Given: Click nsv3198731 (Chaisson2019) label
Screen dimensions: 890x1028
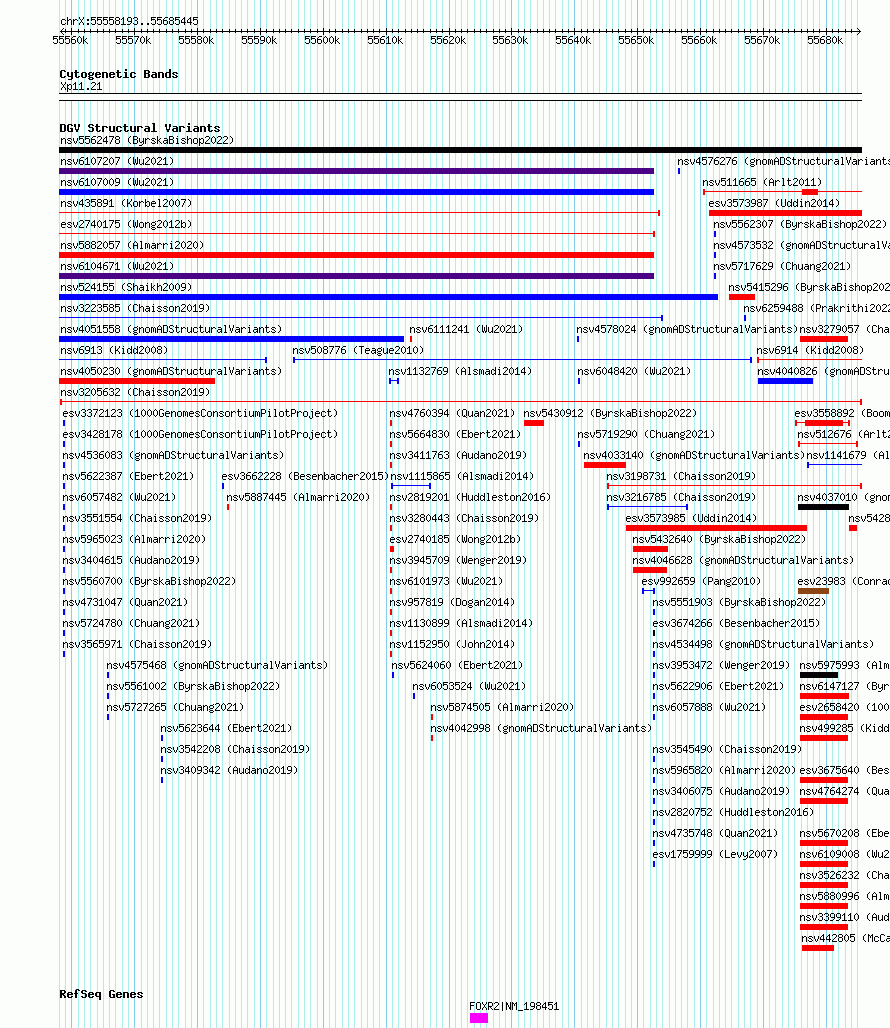Looking at the screenshot, I should [x=681, y=476].
